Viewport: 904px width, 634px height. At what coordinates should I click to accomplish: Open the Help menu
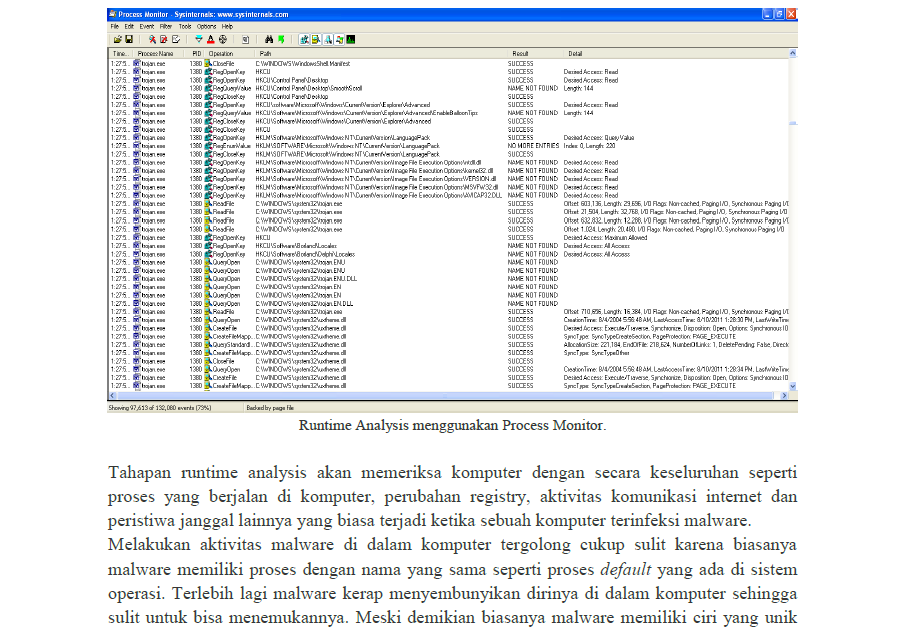point(227,27)
